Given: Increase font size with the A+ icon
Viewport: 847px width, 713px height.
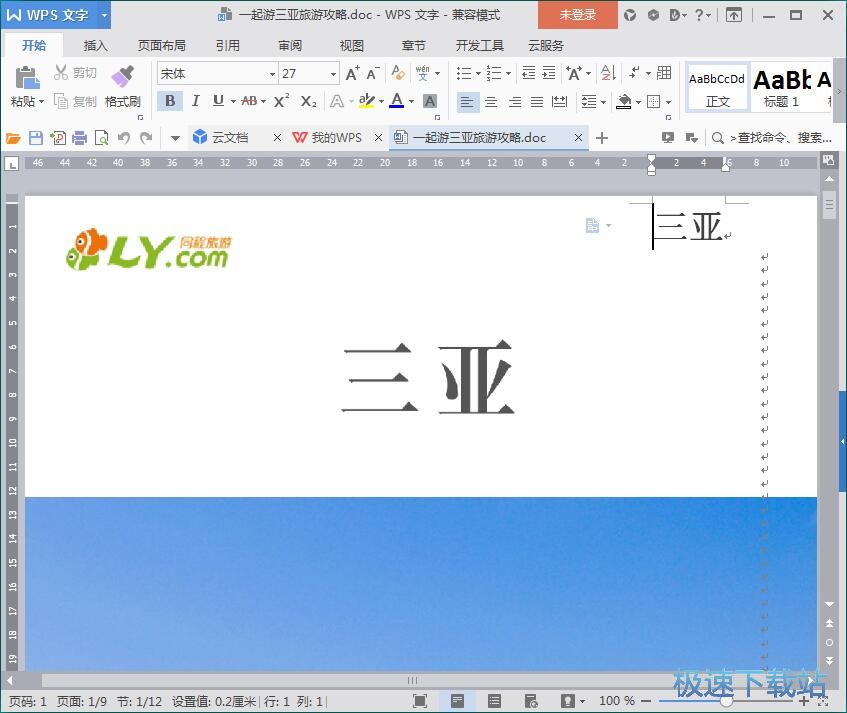Looking at the screenshot, I should [x=352, y=73].
